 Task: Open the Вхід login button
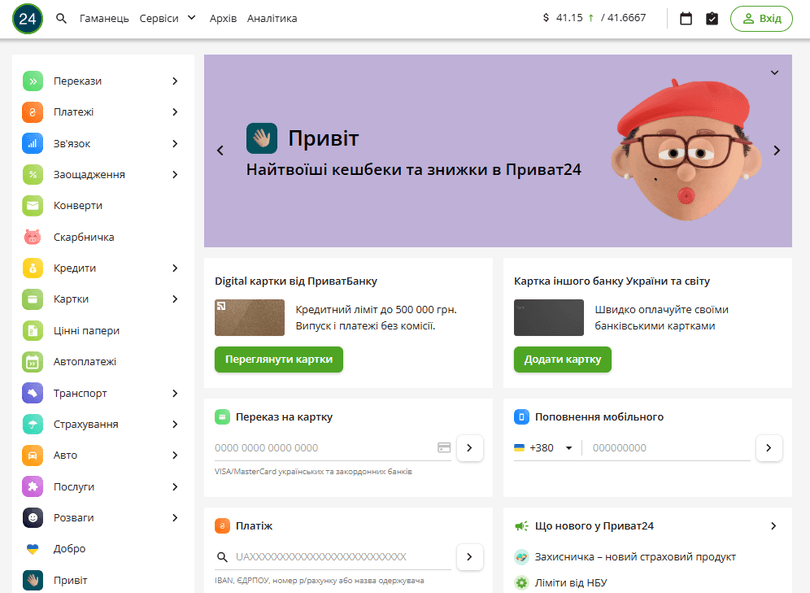761,18
